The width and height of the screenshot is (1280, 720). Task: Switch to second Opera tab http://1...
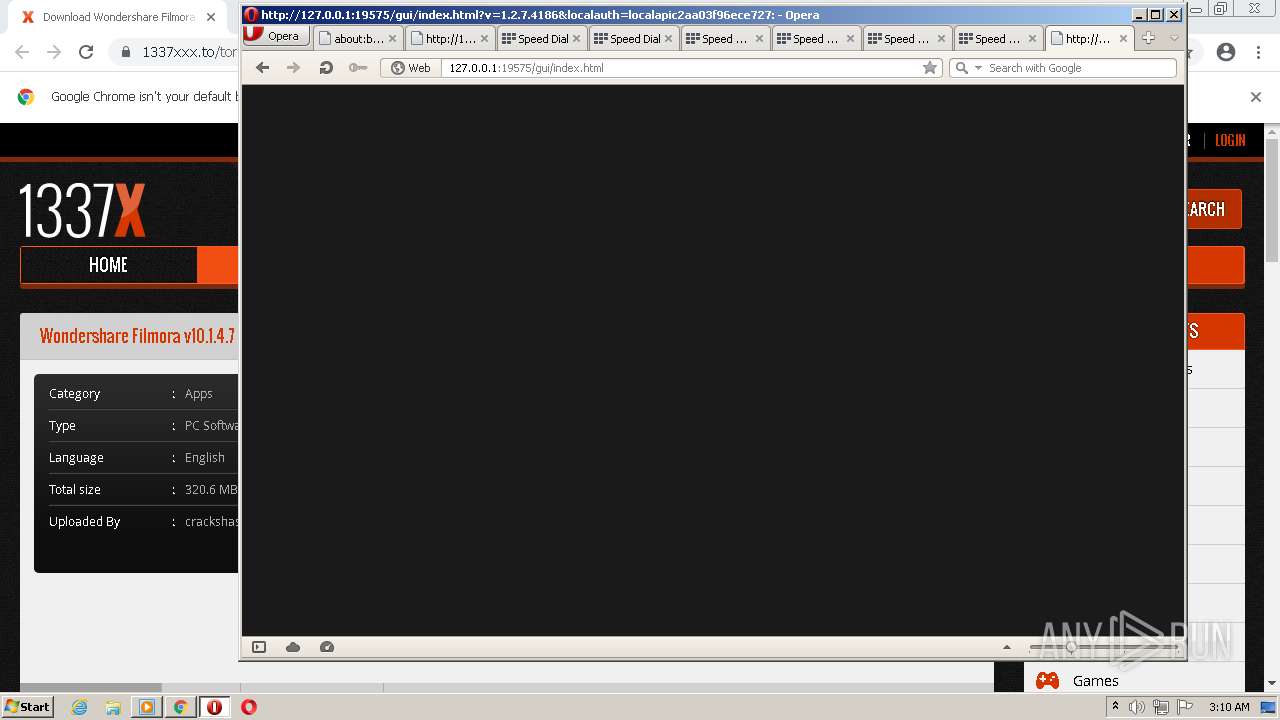tap(450, 39)
